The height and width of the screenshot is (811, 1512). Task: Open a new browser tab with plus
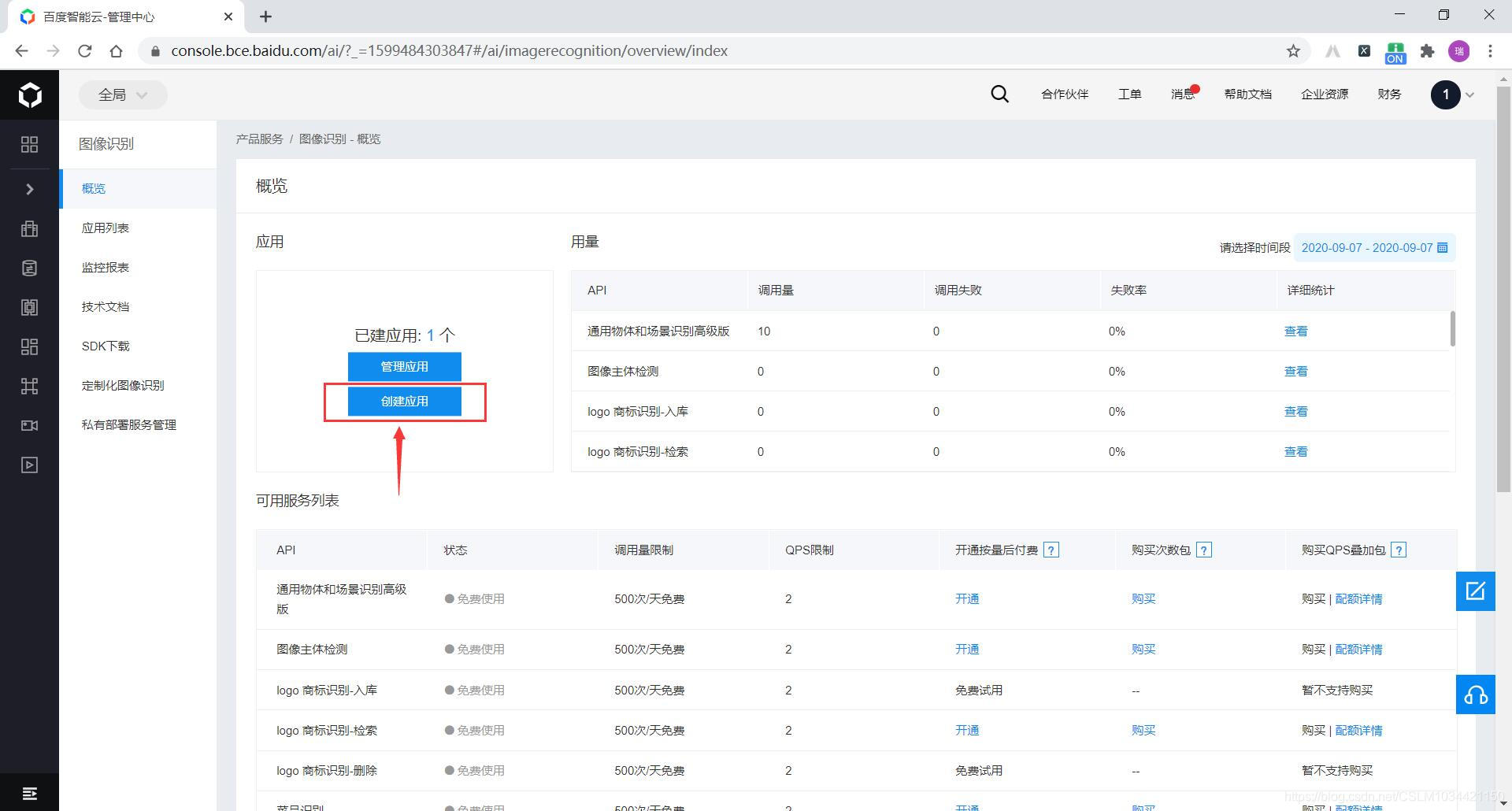click(x=265, y=17)
